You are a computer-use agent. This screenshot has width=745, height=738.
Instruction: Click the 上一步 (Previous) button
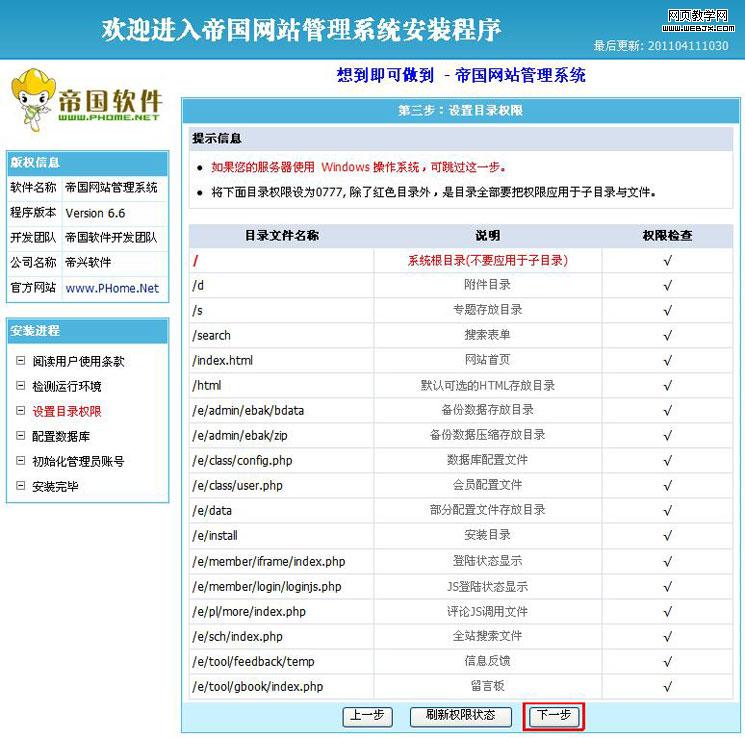click(x=366, y=716)
